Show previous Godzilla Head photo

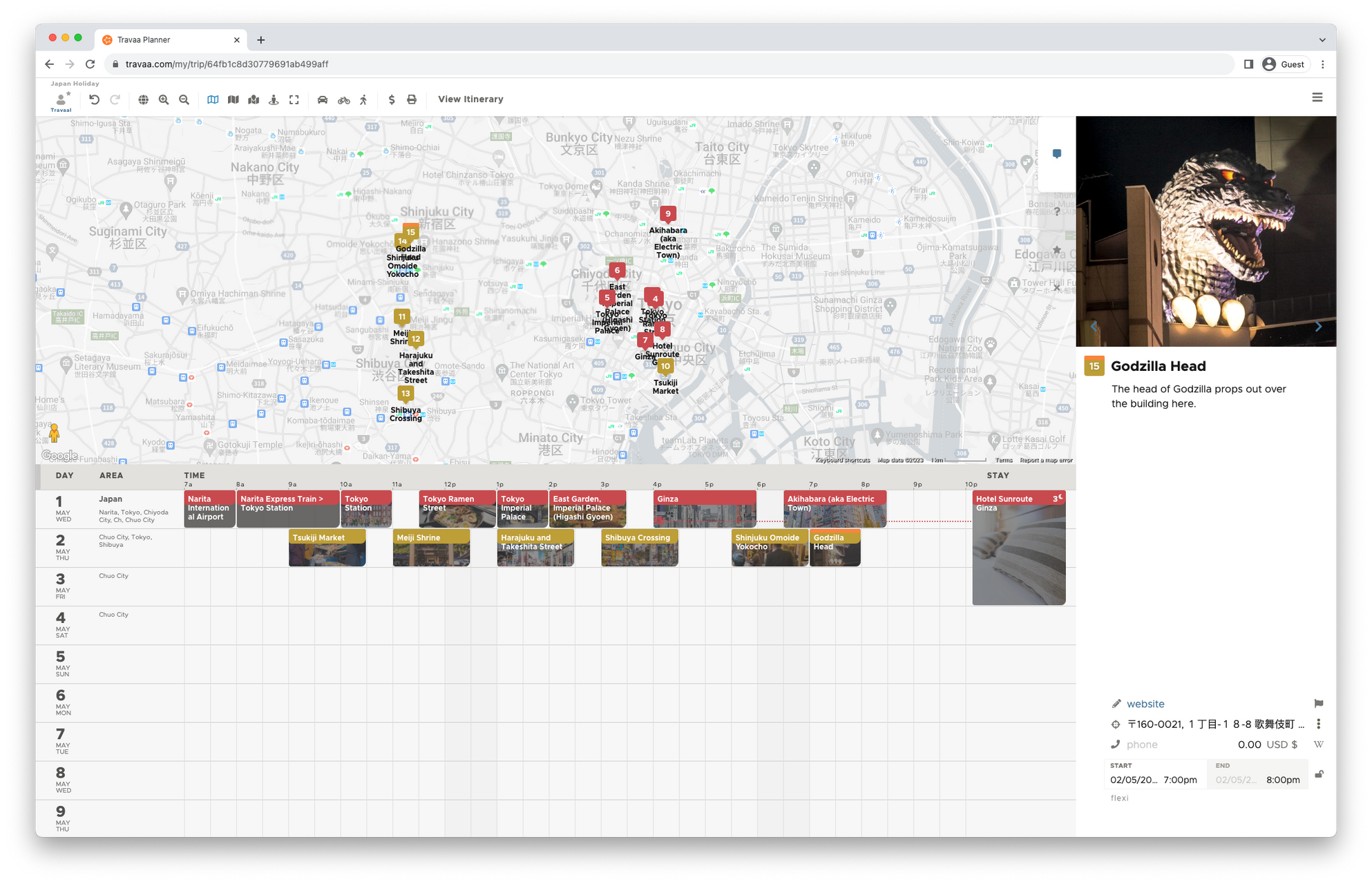tap(1094, 327)
